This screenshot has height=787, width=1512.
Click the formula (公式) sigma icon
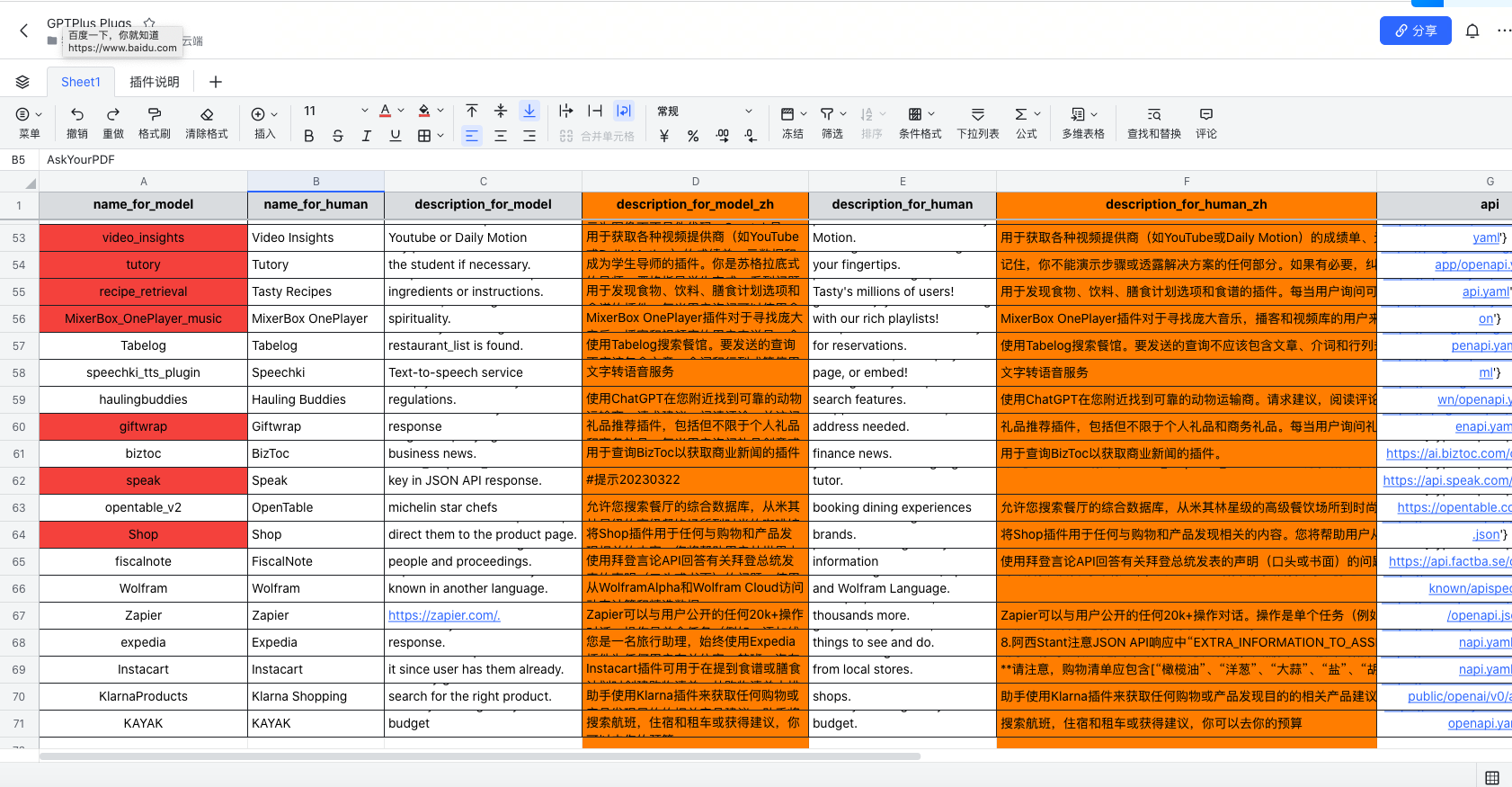(x=1021, y=114)
